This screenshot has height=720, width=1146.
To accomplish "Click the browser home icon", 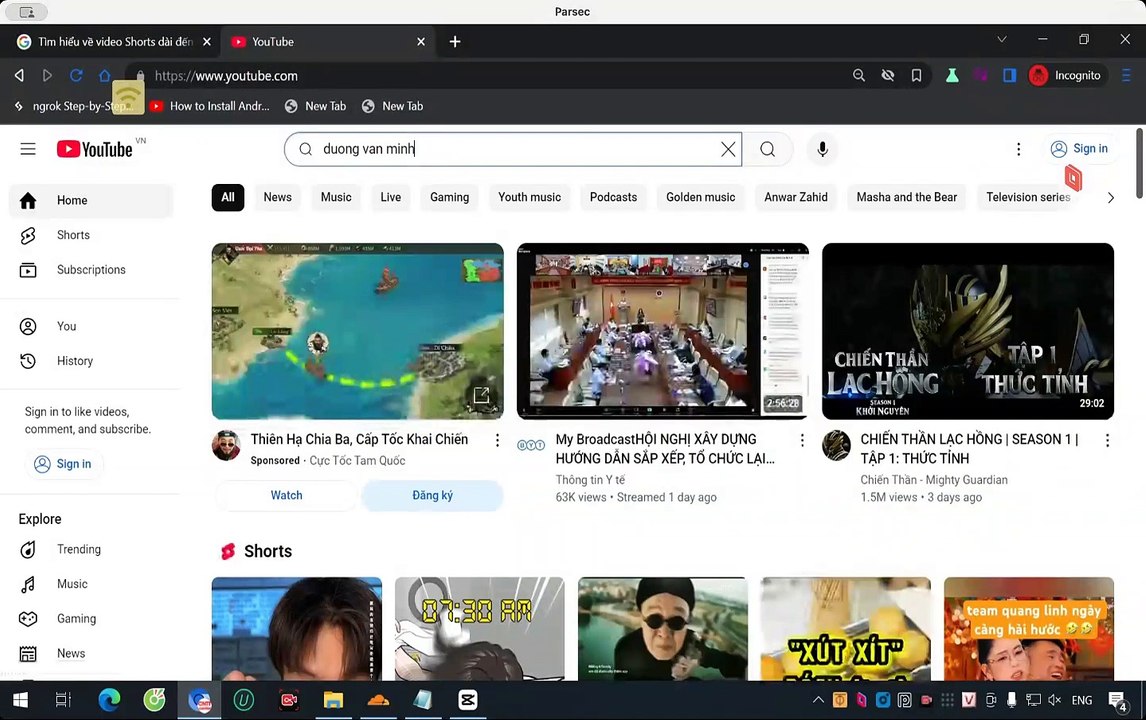I will click(105, 75).
